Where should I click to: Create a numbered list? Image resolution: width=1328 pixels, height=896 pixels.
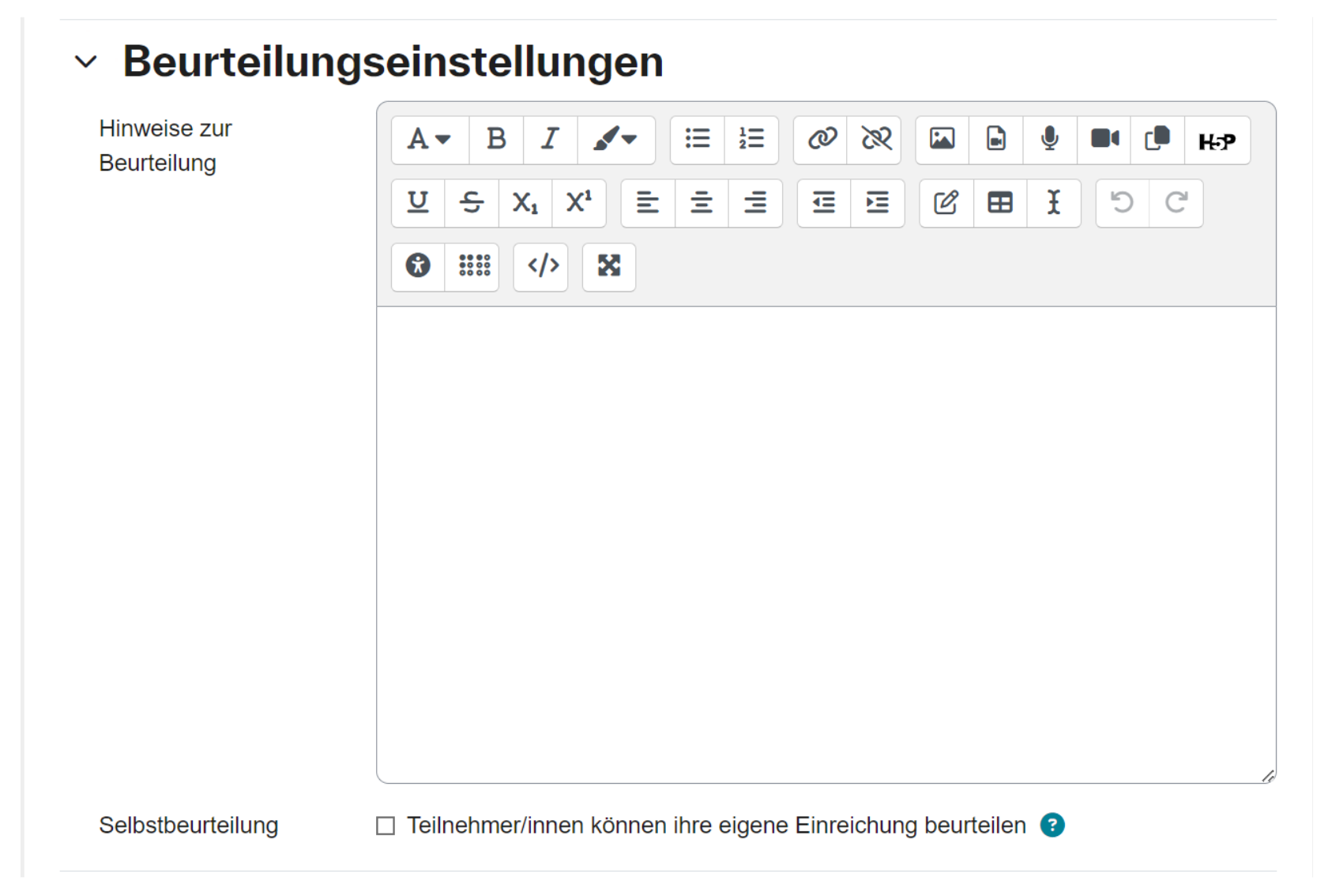pyautogui.click(x=751, y=140)
